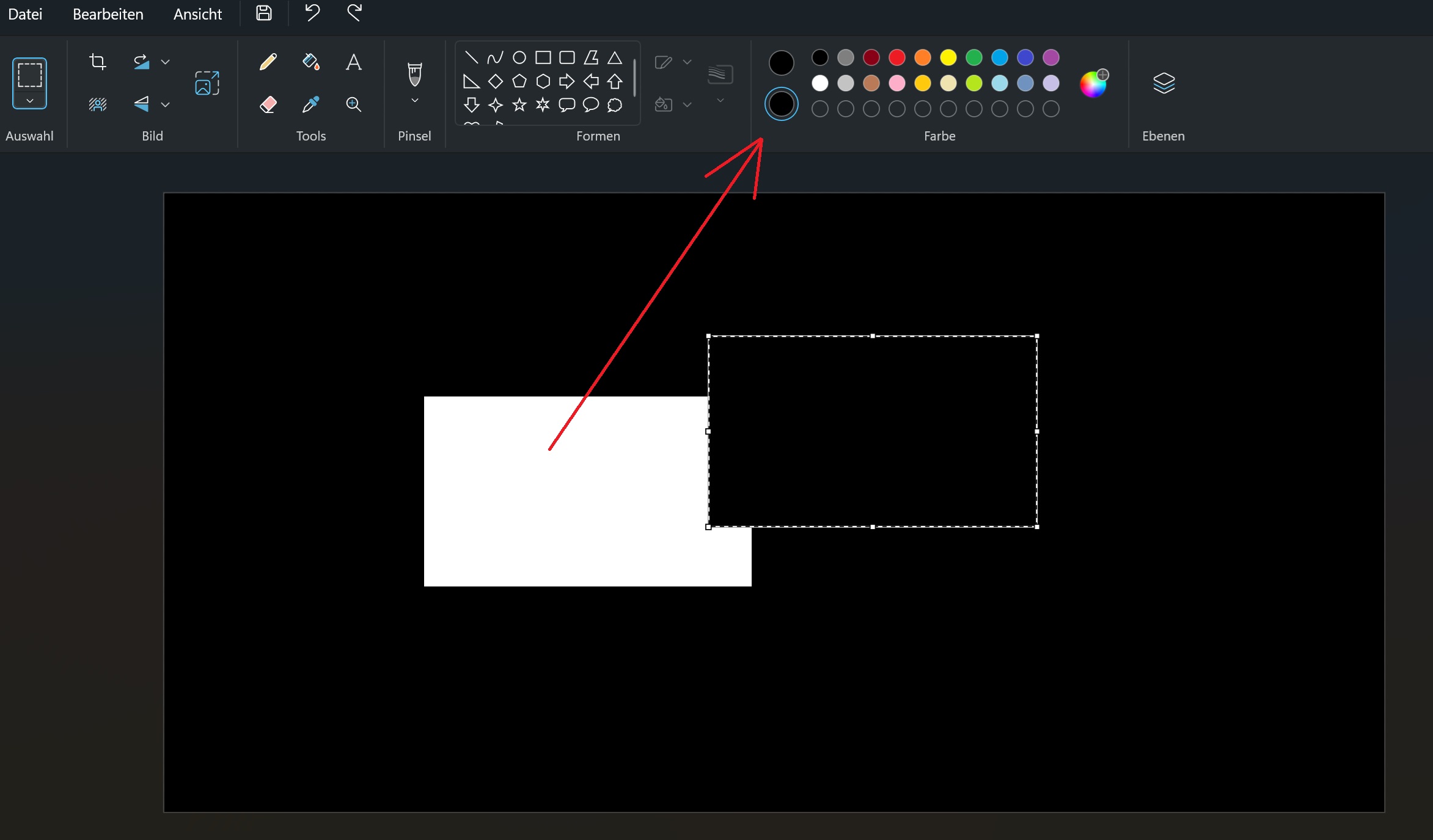
Task: Select secondary color 2 circle
Action: (781, 104)
